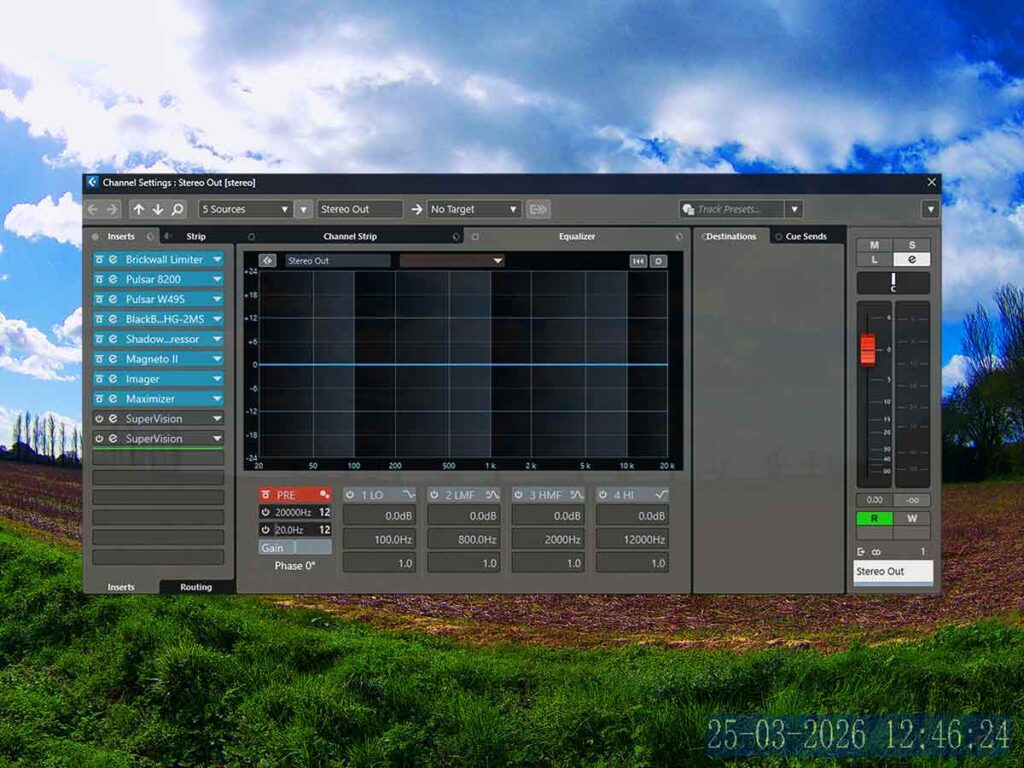The height and width of the screenshot is (768, 1024).
Task: Click the reset equalizer icon above the graph
Action: pos(638,261)
